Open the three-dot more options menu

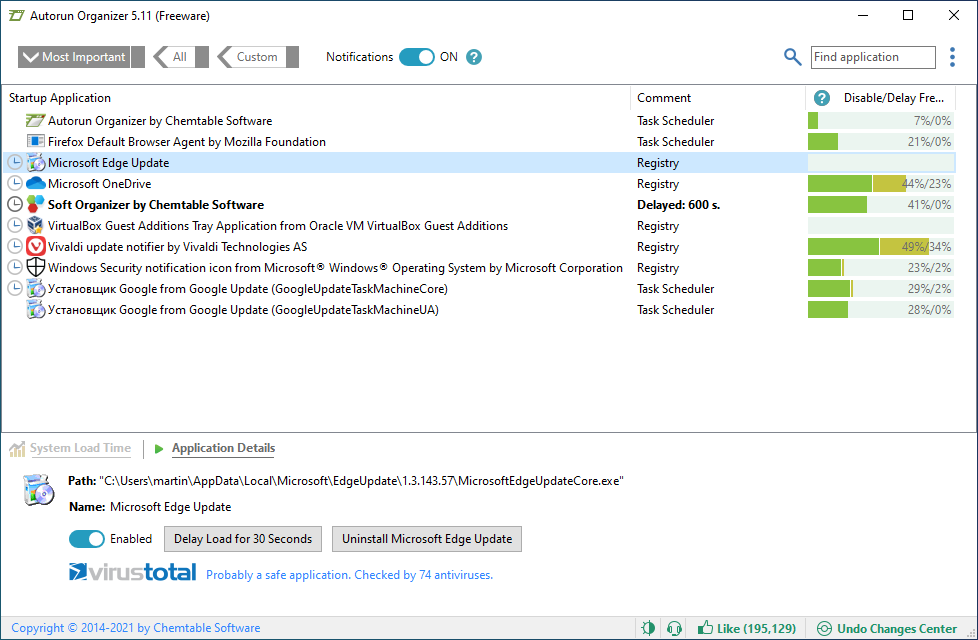click(952, 57)
